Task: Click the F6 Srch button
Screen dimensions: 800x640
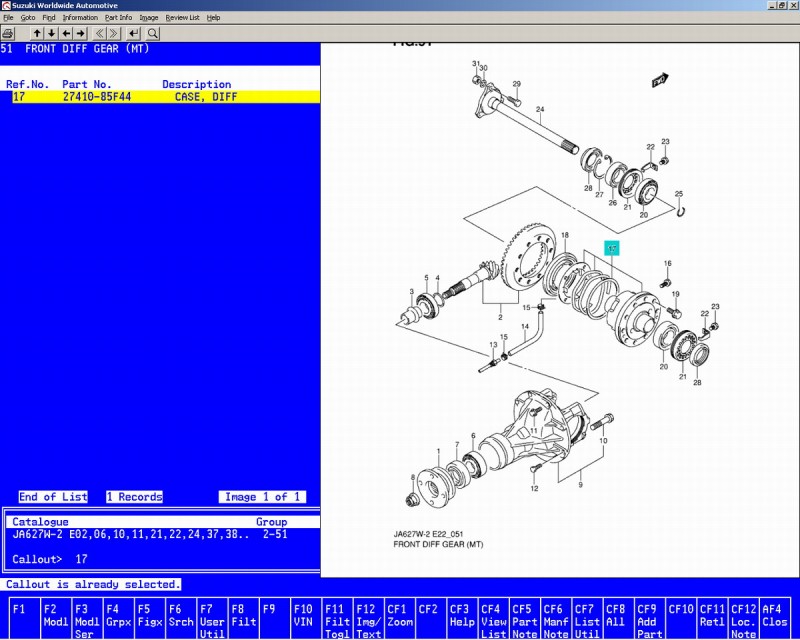Action: [180, 618]
